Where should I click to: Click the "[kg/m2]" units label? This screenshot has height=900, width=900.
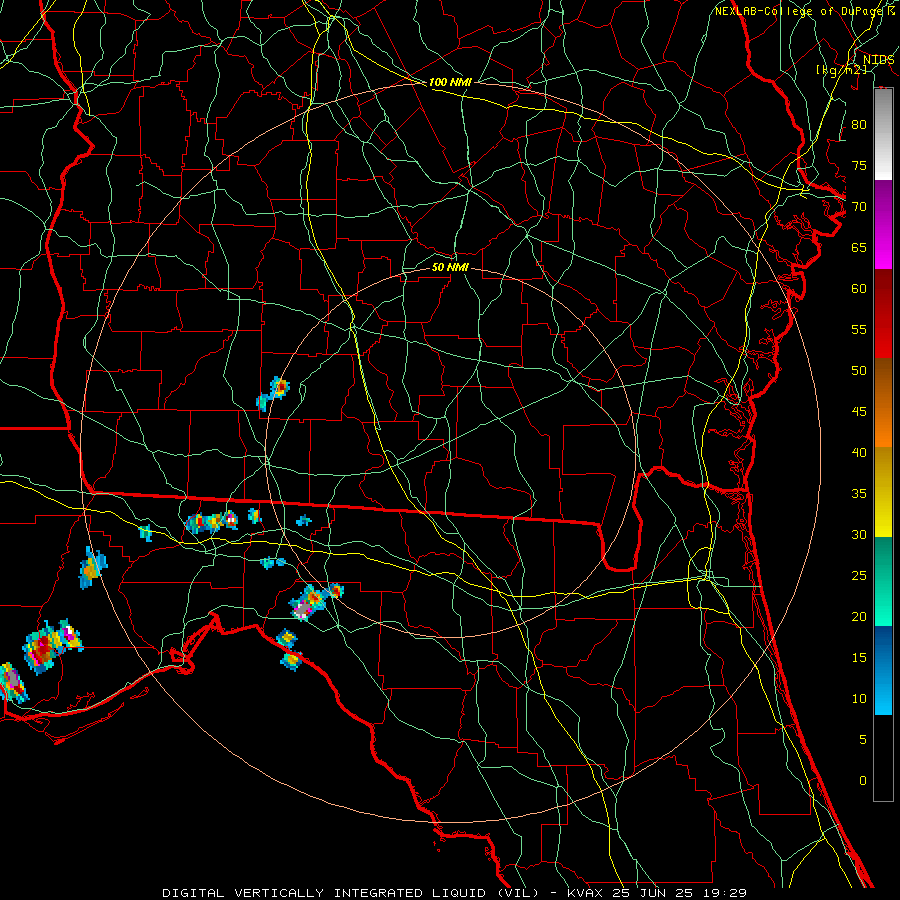(x=841, y=70)
